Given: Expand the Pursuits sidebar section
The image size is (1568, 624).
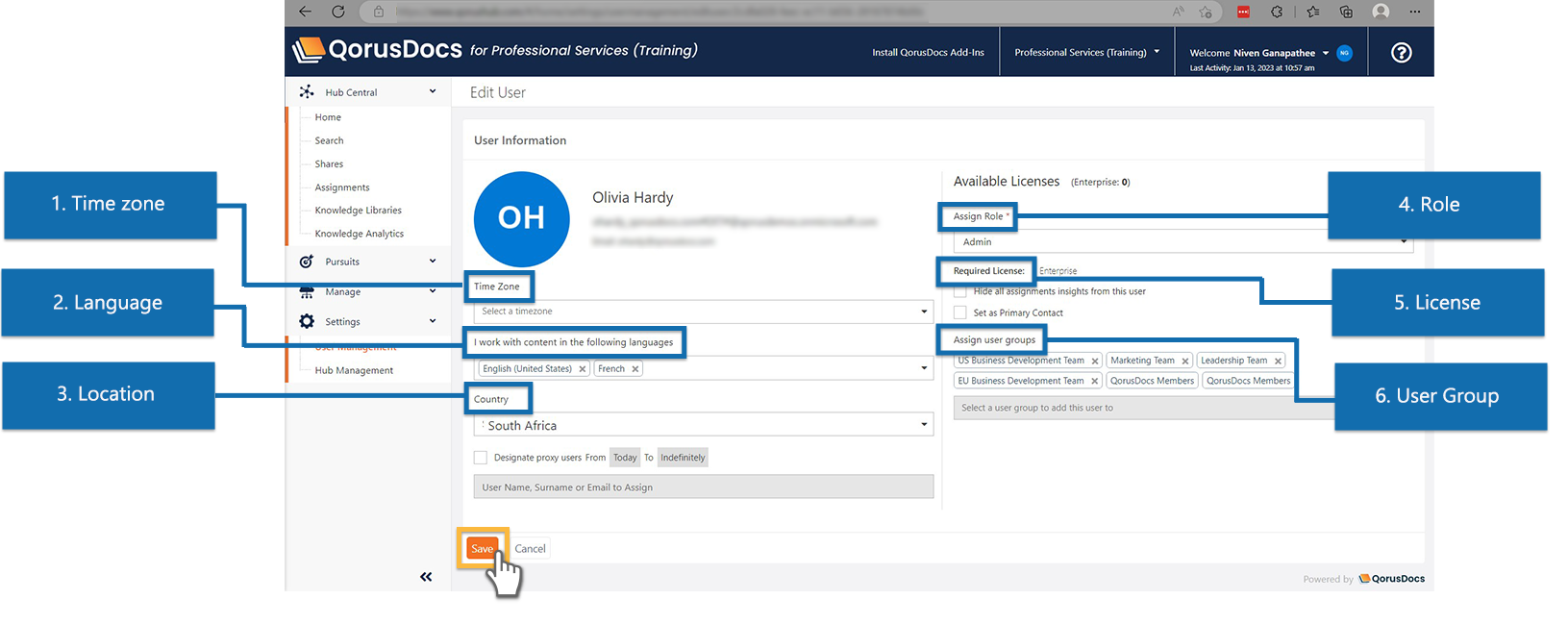Looking at the screenshot, I should 433,261.
